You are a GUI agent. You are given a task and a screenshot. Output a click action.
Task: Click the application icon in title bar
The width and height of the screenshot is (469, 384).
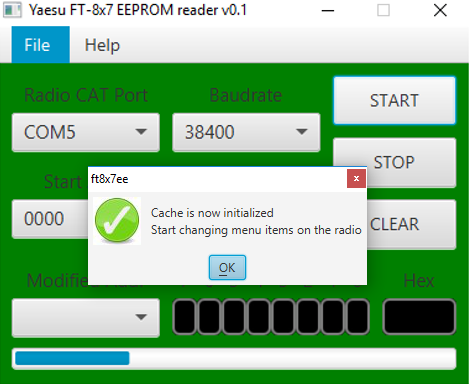pyautogui.click(x=12, y=10)
